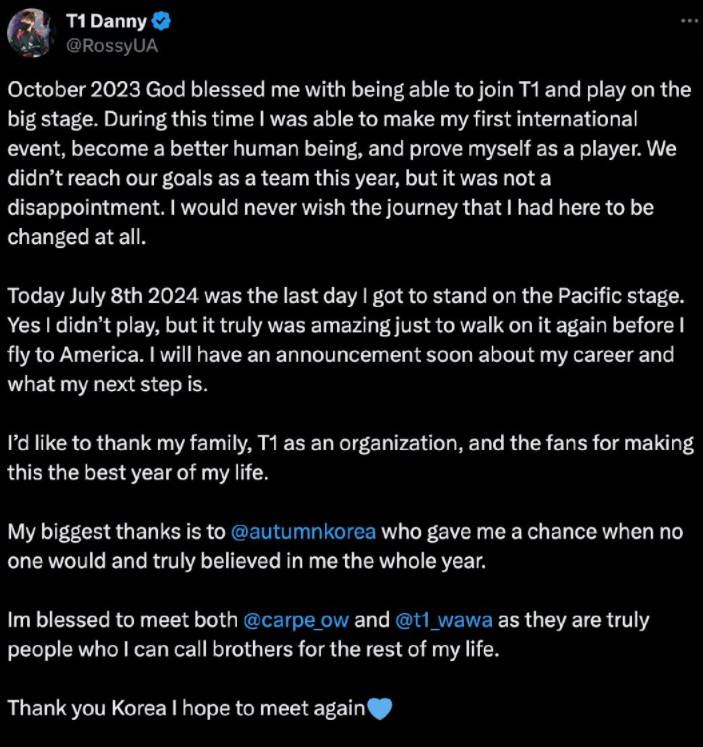Click the paragraph thanking family and T1
The width and height of the screenshot is (703, 747).
[351, 458]
